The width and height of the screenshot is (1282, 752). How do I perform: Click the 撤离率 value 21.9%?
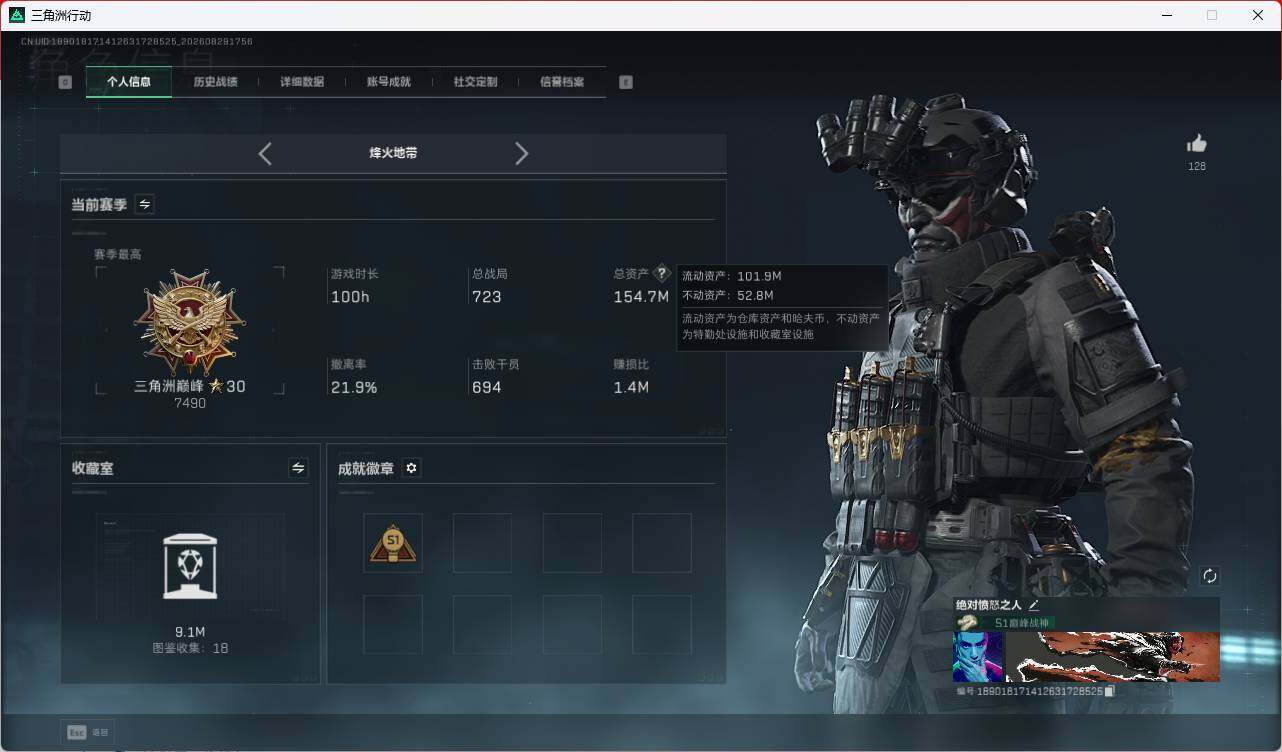354,387
